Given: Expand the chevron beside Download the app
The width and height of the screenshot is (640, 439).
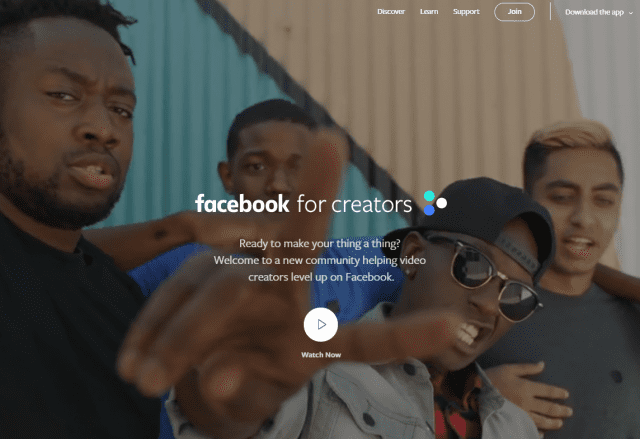Looking at the screenshot, I should pyautogui.click(x=631, y=13).
